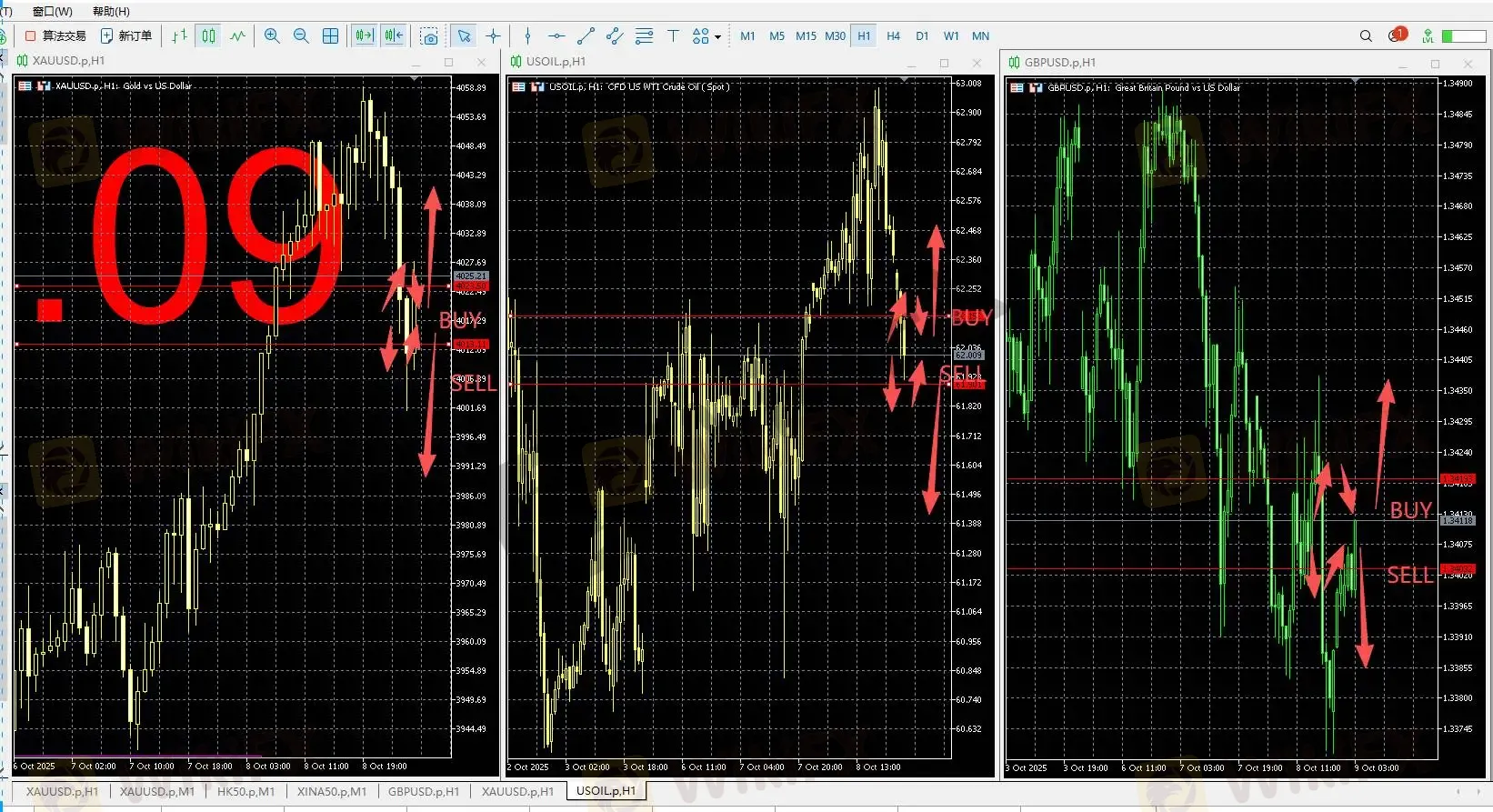
Task: Click the USOIL.p,H1 chart window title
Action: tap(556, 62)
